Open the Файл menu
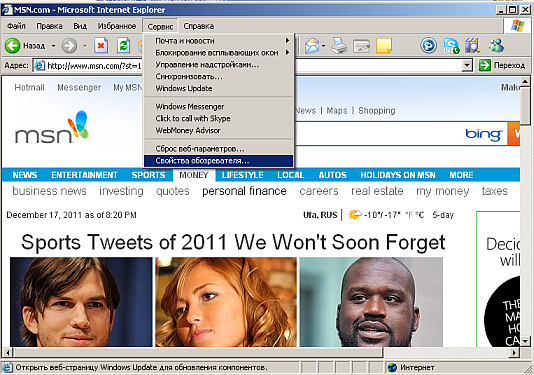 pyautogui.click(x=16, y=26)
